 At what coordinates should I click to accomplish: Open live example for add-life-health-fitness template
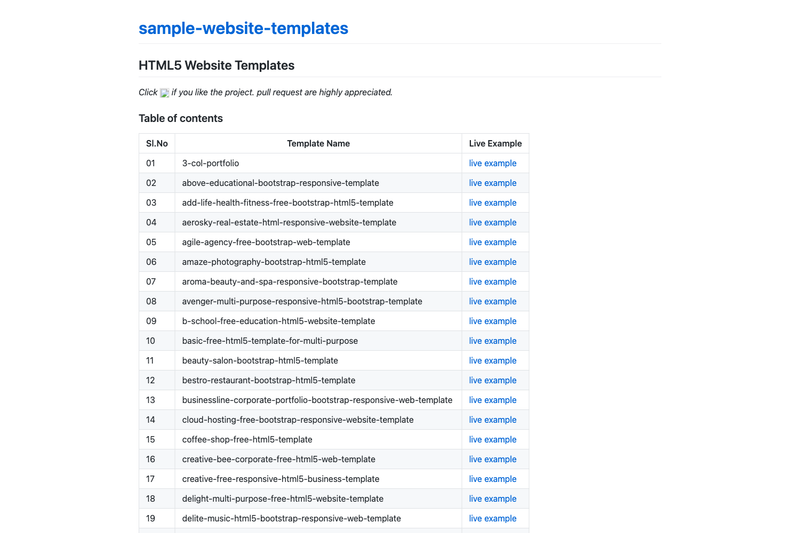492,203
